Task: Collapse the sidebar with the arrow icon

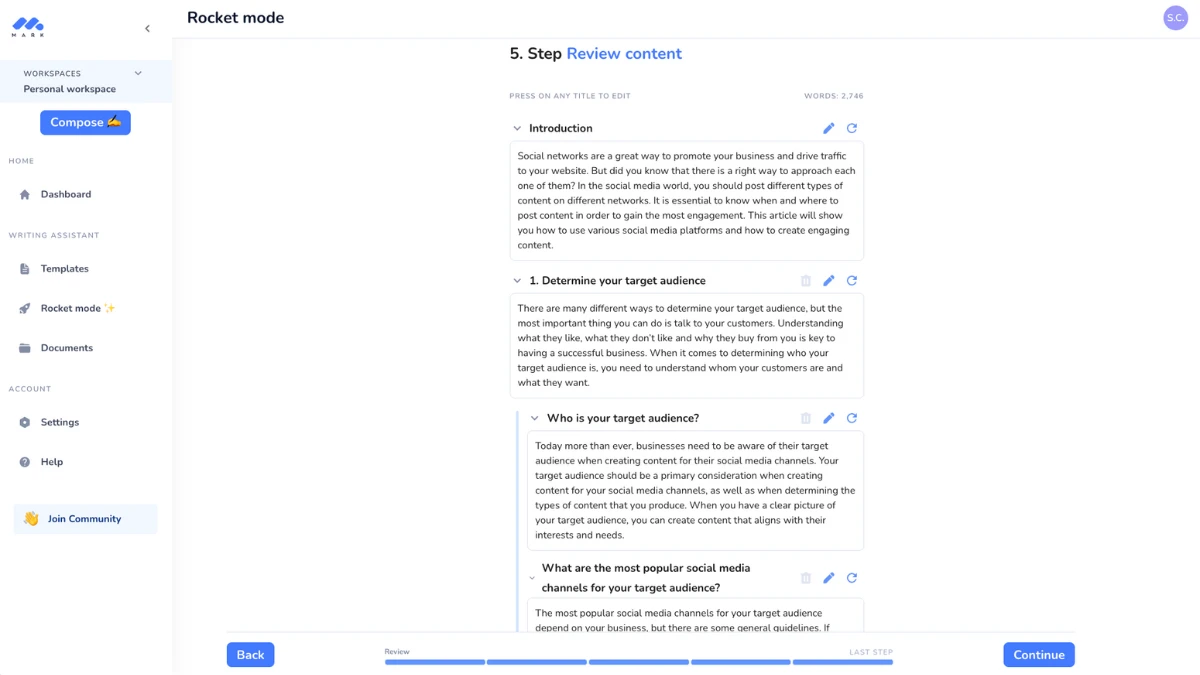Action: [x=147, y=29]
